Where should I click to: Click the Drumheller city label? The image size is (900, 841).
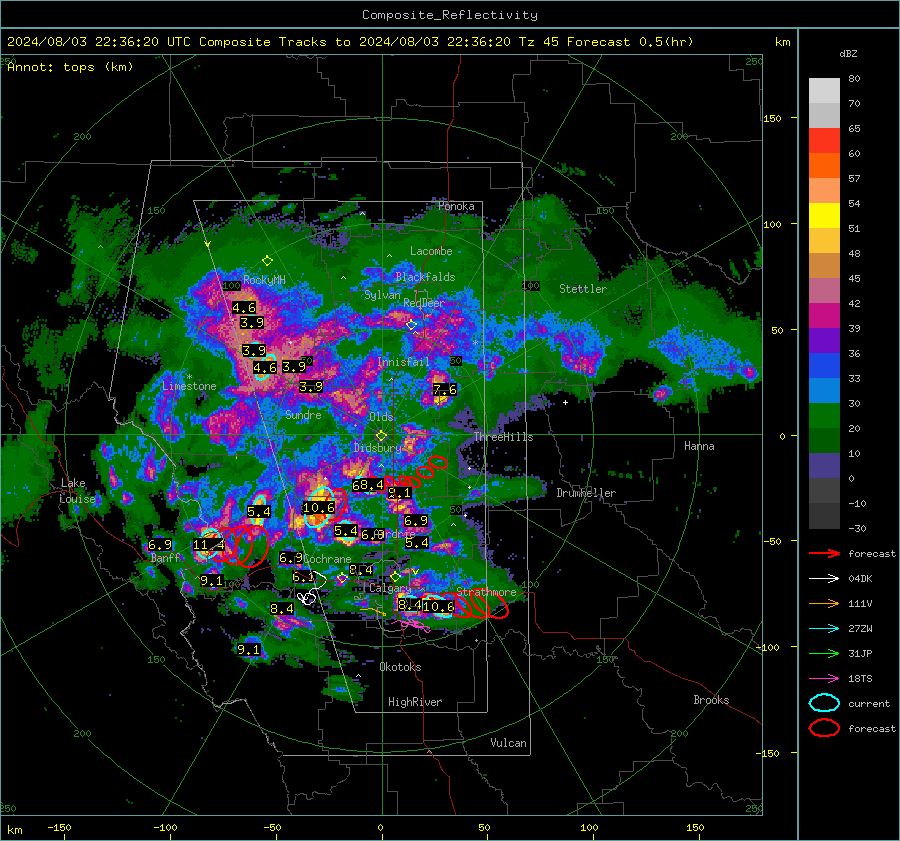[586, 493]
